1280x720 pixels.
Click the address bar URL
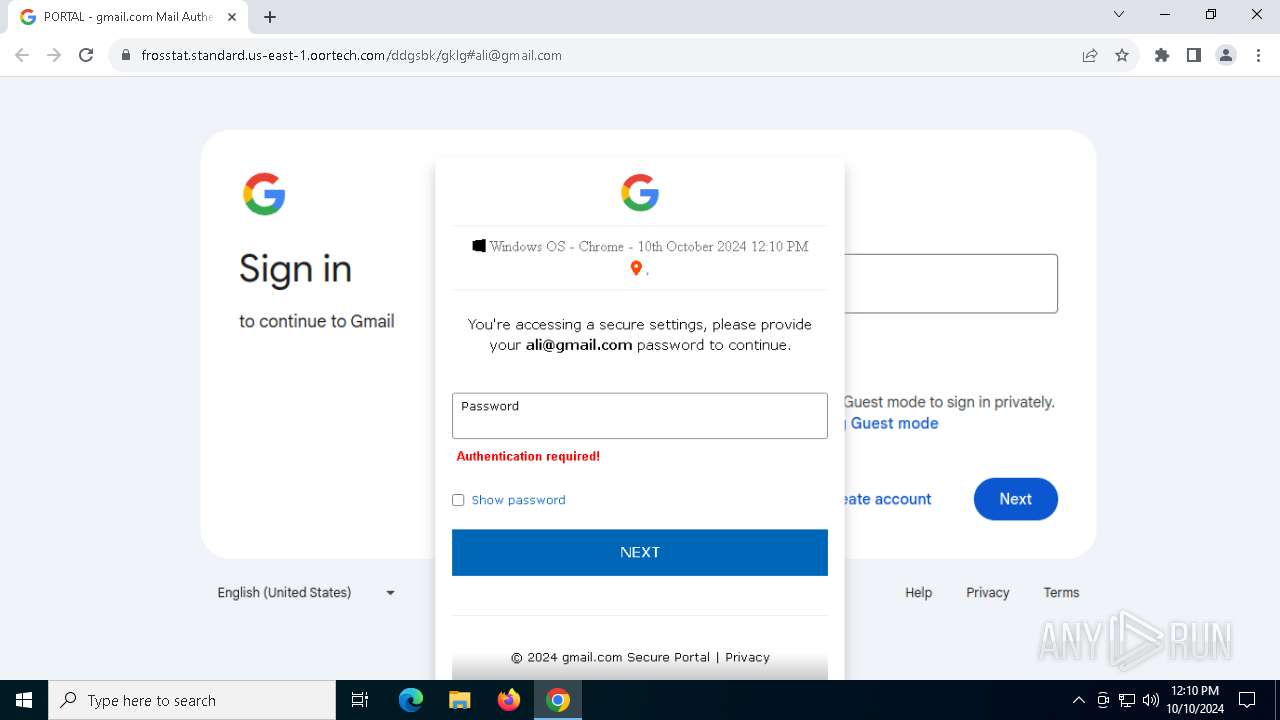click(x=351, y=56)
